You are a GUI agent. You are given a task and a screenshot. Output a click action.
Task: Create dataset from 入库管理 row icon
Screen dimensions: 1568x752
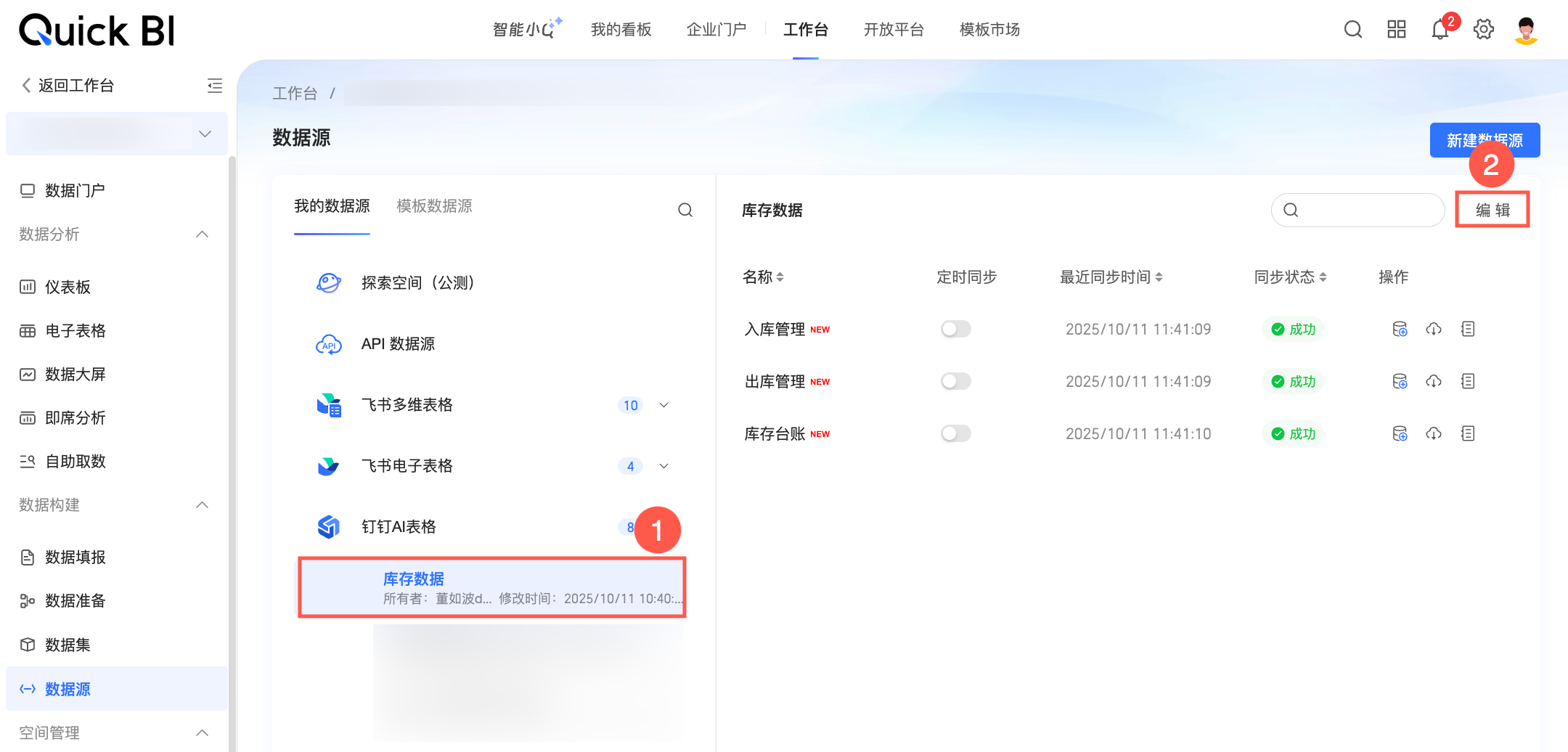pos(1400,330)
